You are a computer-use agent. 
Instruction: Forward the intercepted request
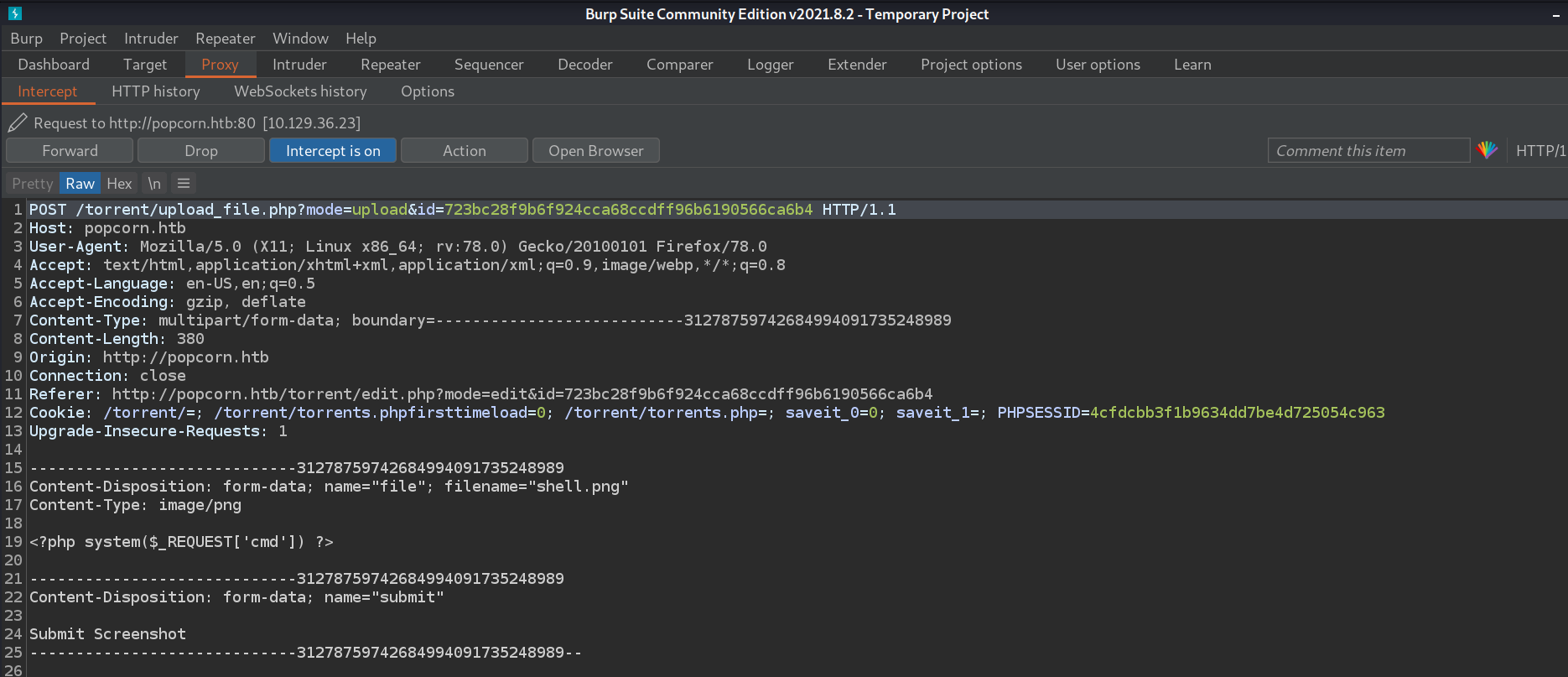pyautogui.click(x=70, y=151)
